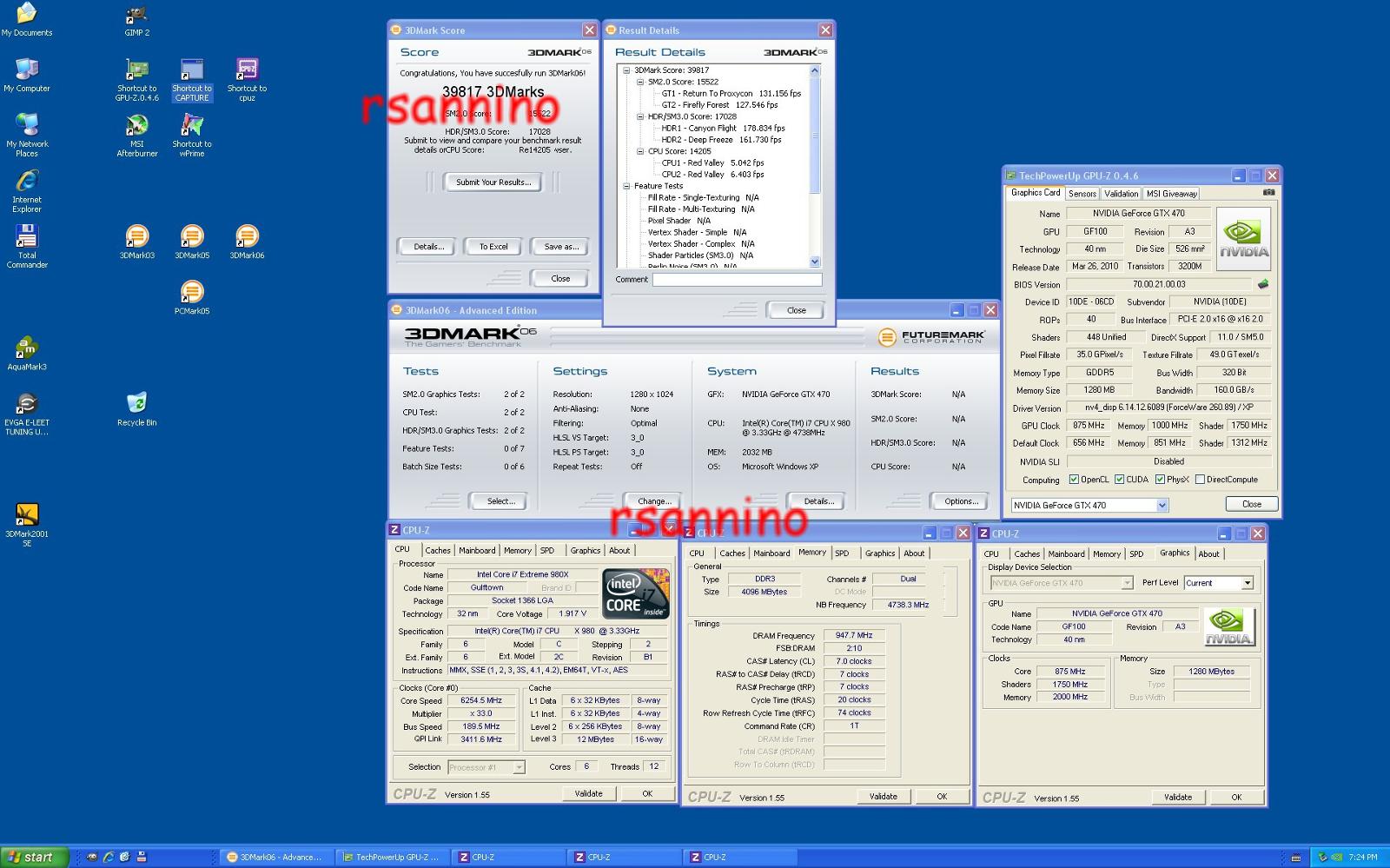Screen dimensions: 1390x868
Task: Click Internet Explorer quick launch icon in taskbar
Action: pyautogui.click(x=109, y=857)
